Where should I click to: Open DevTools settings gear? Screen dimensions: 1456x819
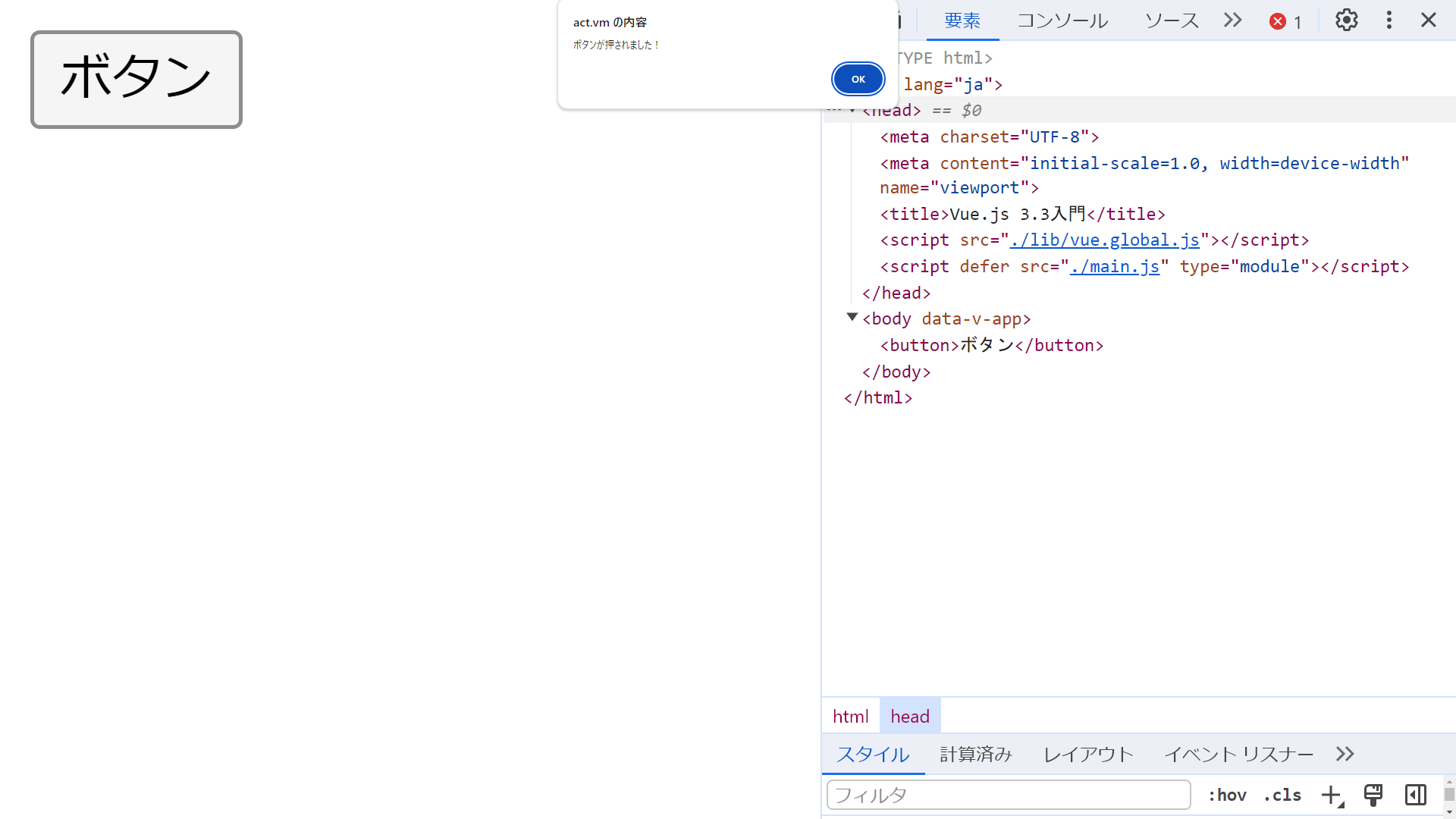click(1346, 20)
